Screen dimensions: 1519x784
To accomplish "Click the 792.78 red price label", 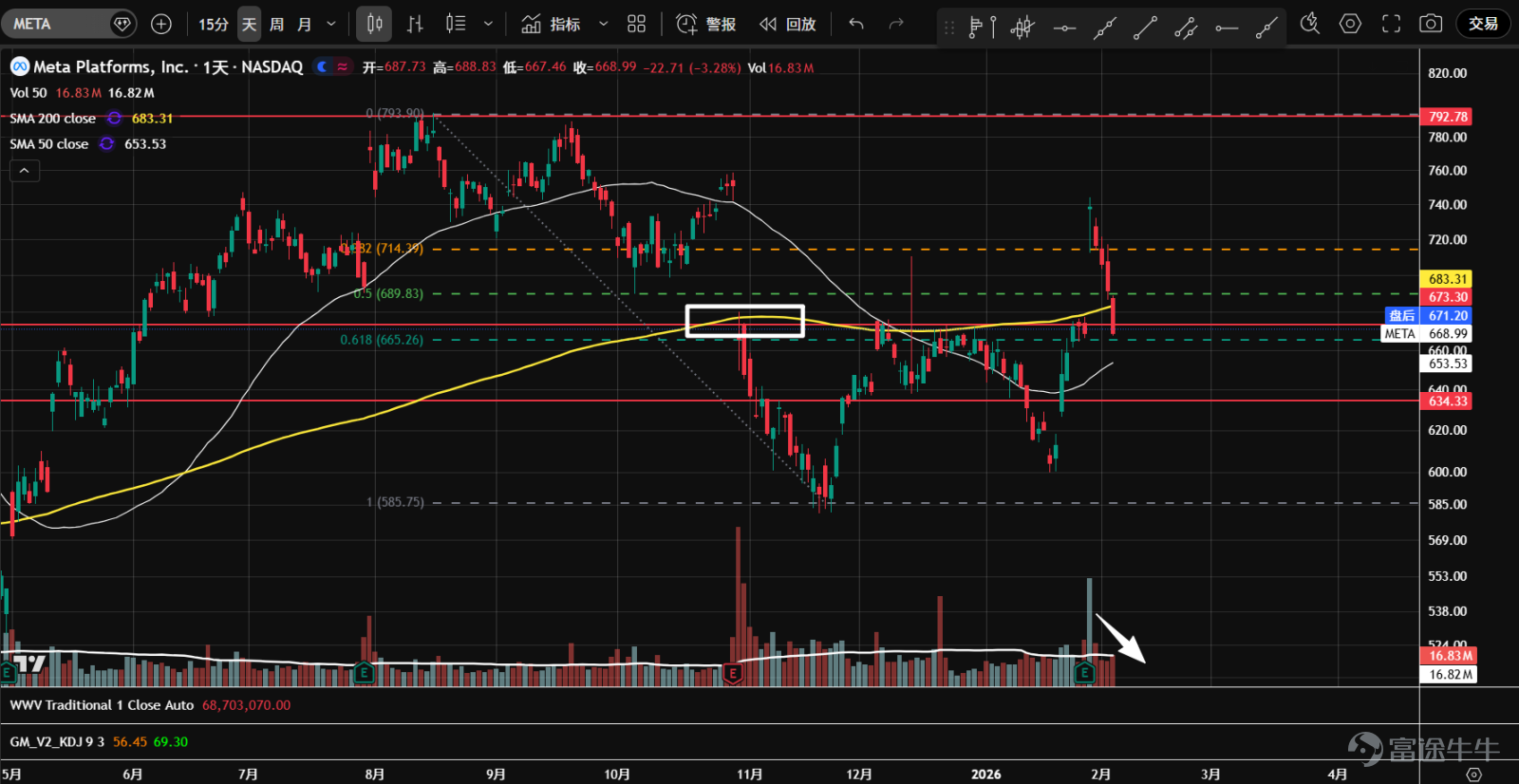I will click(x=1447, y=117).
